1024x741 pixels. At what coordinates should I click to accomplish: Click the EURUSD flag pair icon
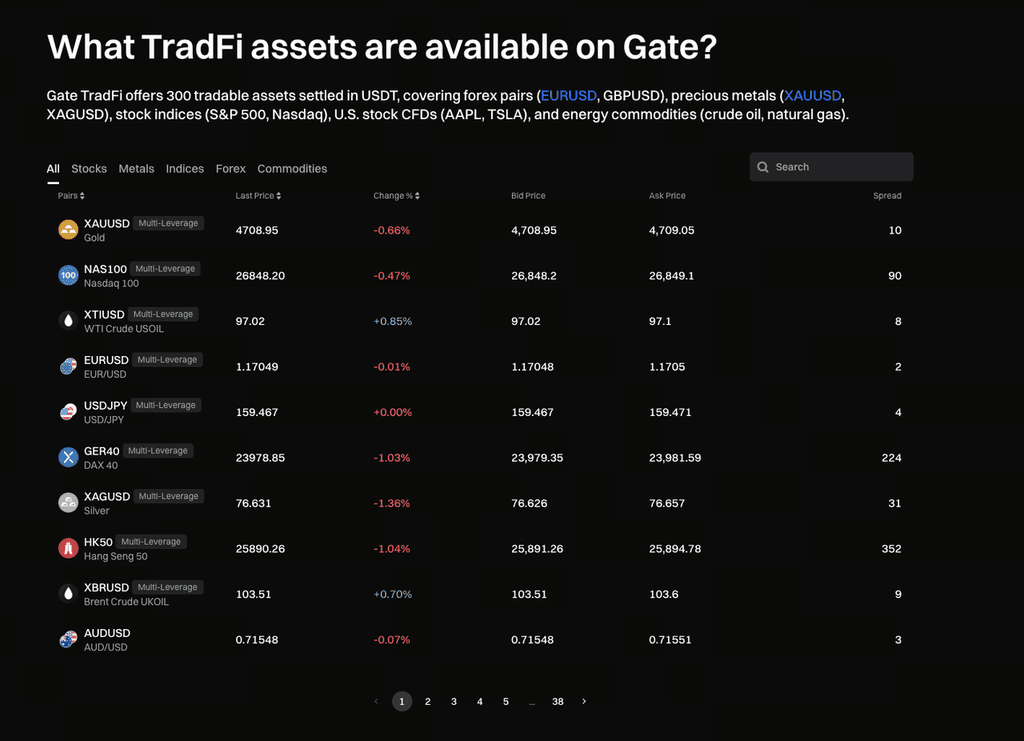(x=68, y=366)
